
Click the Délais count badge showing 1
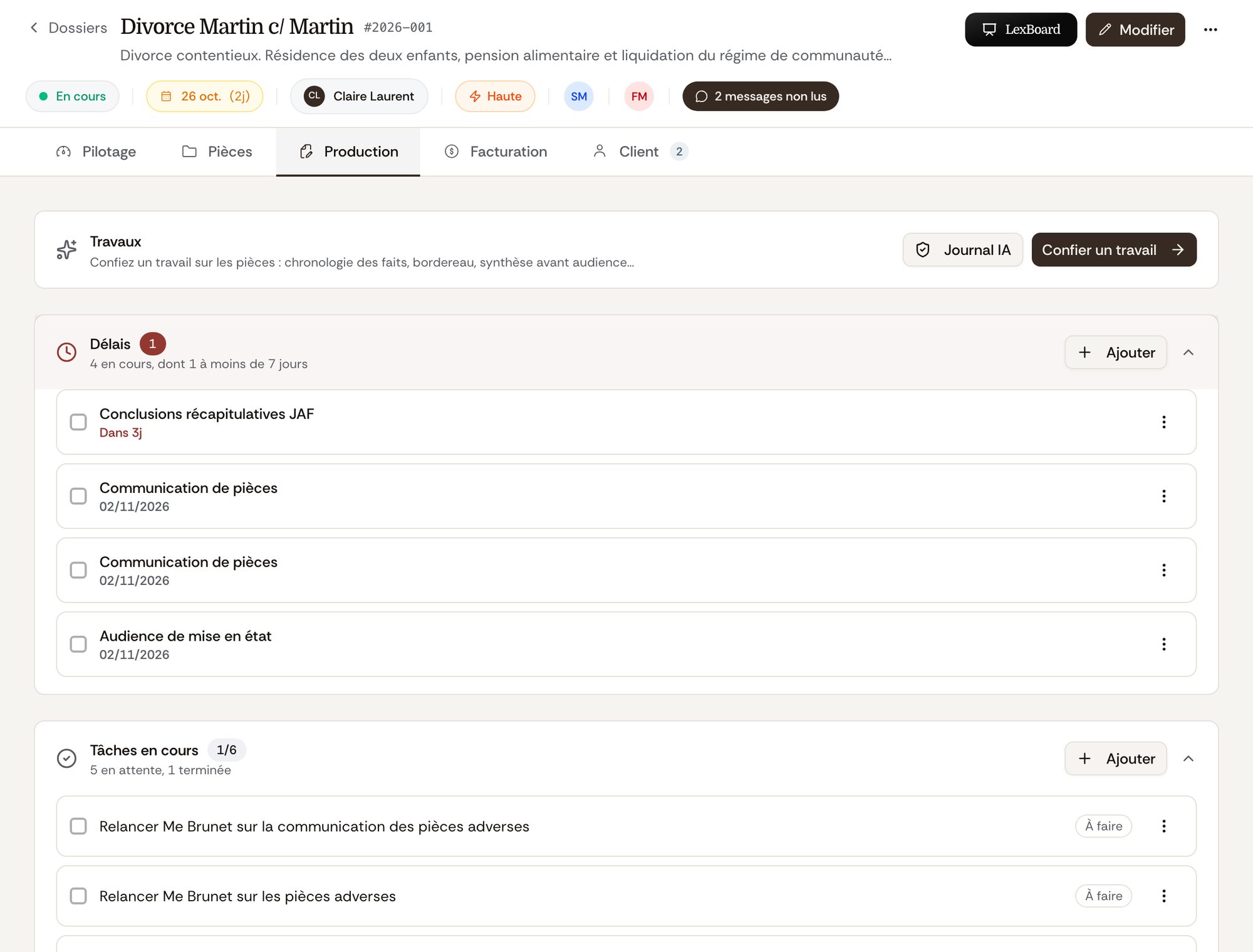[x=152, y=344]
